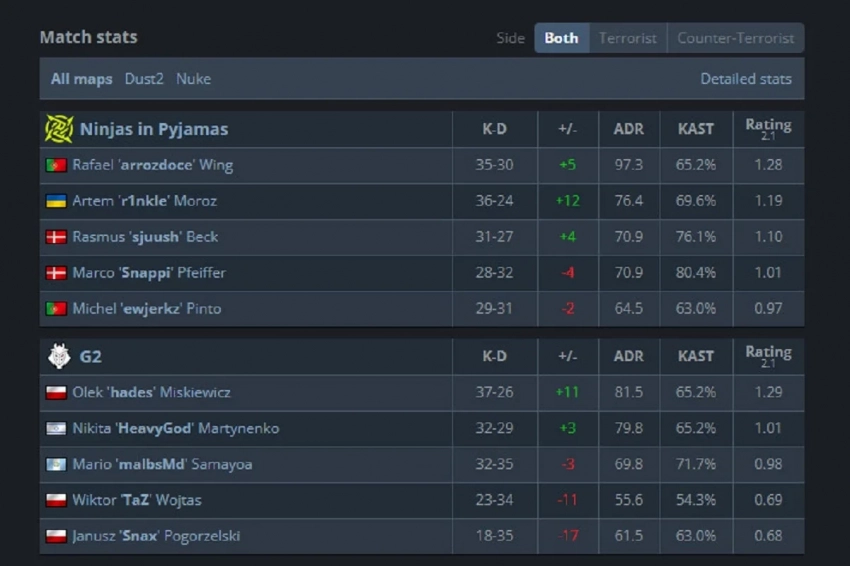Click the Poland flag beside hades
850x566 pixels.
(x=56, y=392)
